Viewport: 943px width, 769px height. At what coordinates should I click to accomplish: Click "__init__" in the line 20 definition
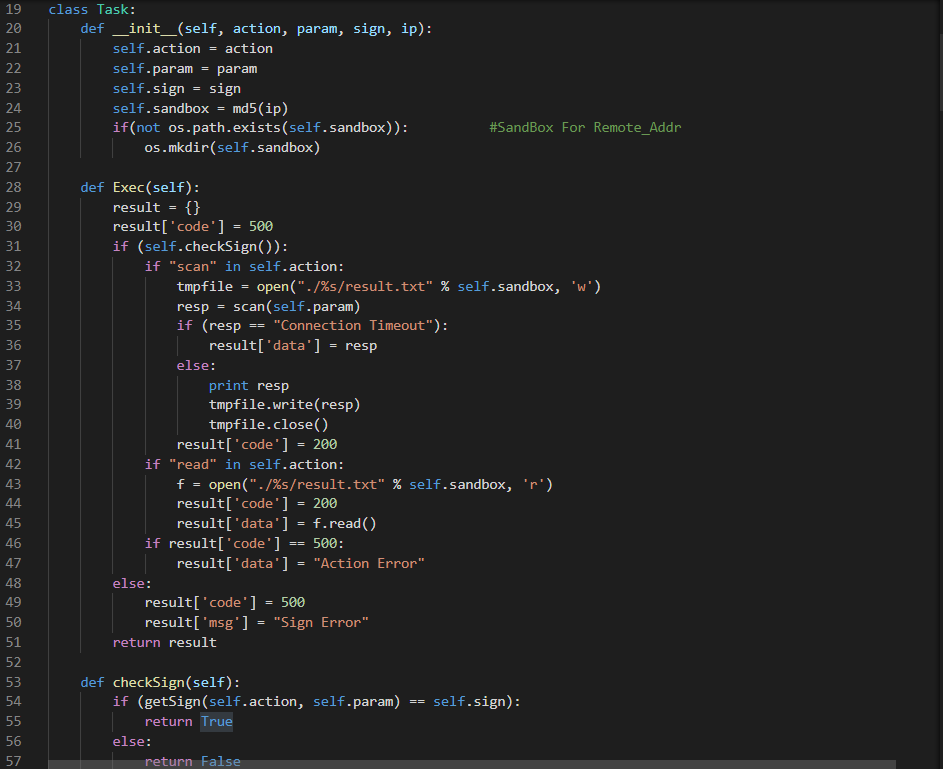144,29
